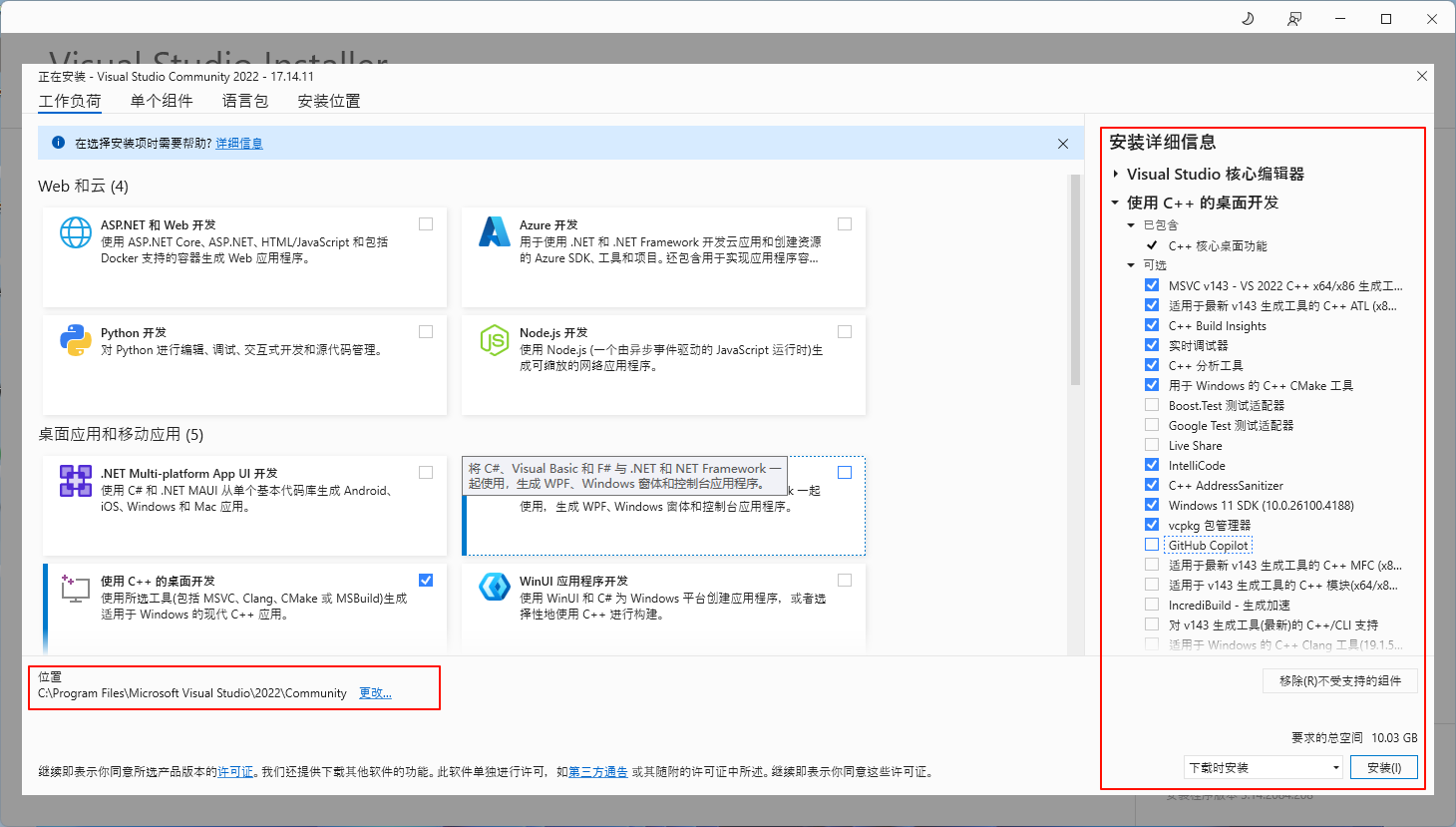Click the feedback icon in title bar
This screenshot has width=1456, height=827.
point(1294,19)
